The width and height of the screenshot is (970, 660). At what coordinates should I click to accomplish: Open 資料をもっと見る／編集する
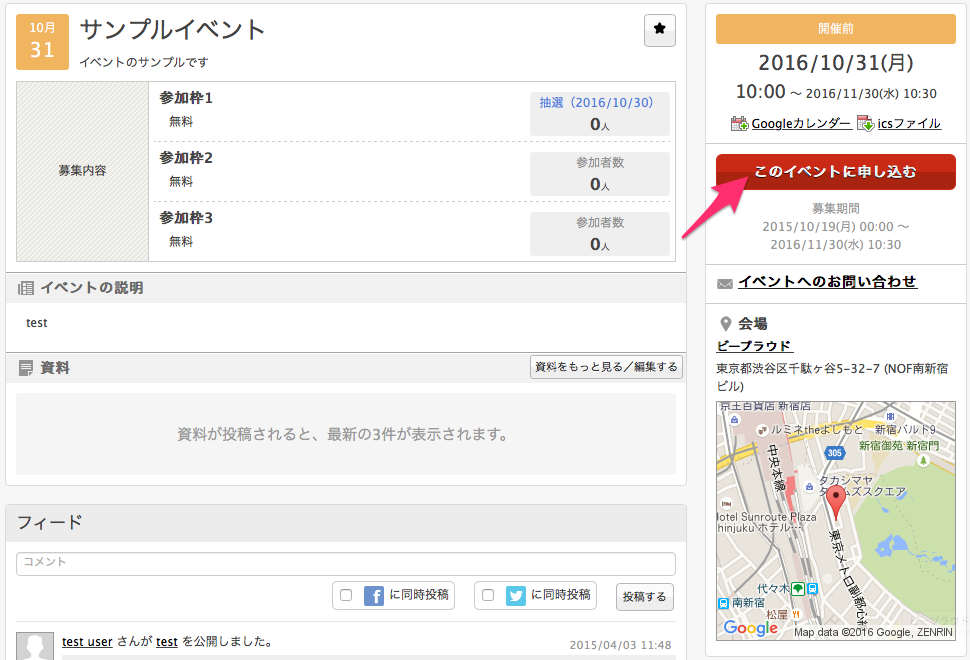click(x=606, y=367)
